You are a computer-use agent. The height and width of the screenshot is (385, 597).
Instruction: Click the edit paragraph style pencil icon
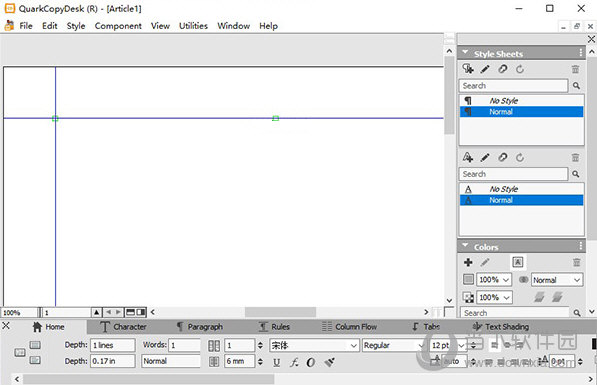[485, 69]
